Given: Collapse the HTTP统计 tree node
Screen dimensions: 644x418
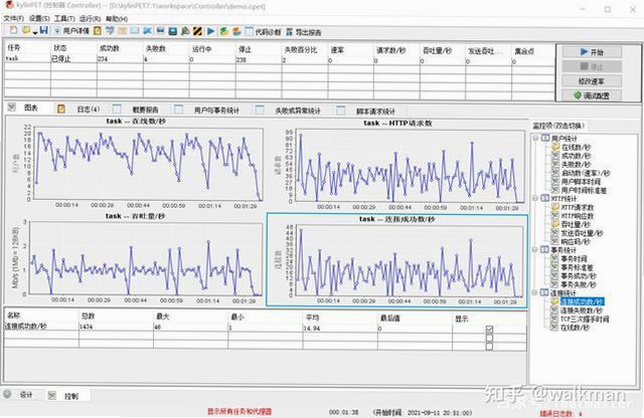Looking at the screenshot, I should (x=536, y=198).
